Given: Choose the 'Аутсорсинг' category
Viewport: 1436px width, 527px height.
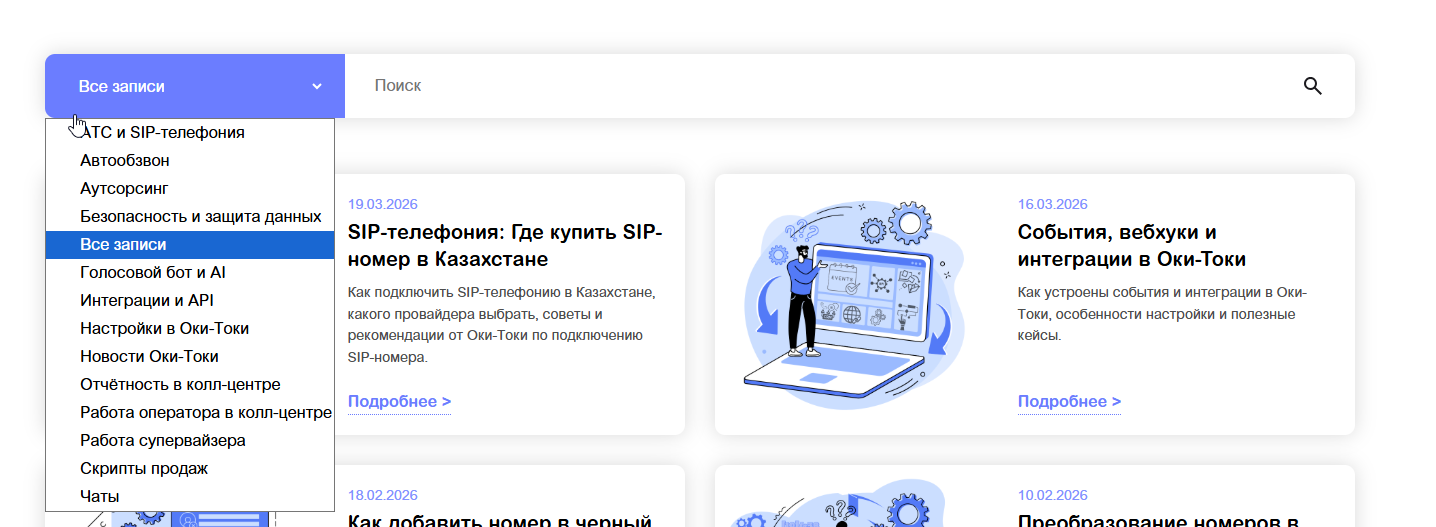Looking at the screenshot, I should (x=190, y=188).
